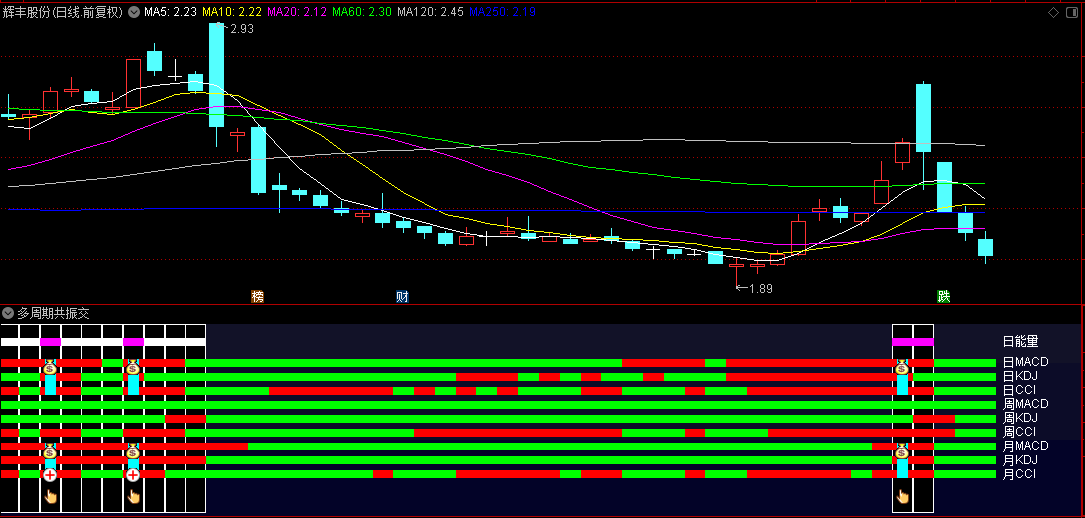This screenshot has height=518, width=1085.
Task: Click the 周CCI row label
Action: coord(1019,432)
